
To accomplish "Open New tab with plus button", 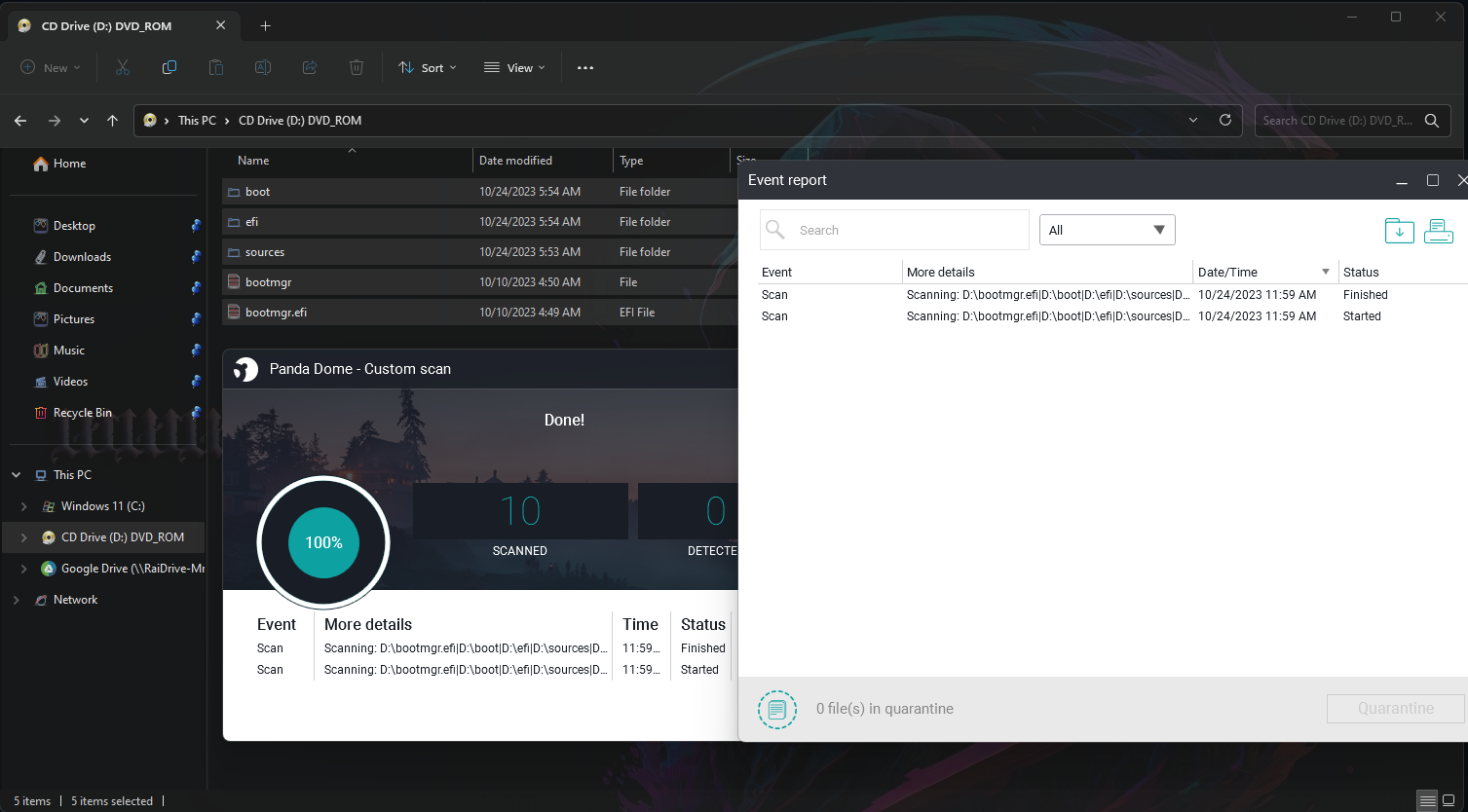I will [x=265, y=26].
